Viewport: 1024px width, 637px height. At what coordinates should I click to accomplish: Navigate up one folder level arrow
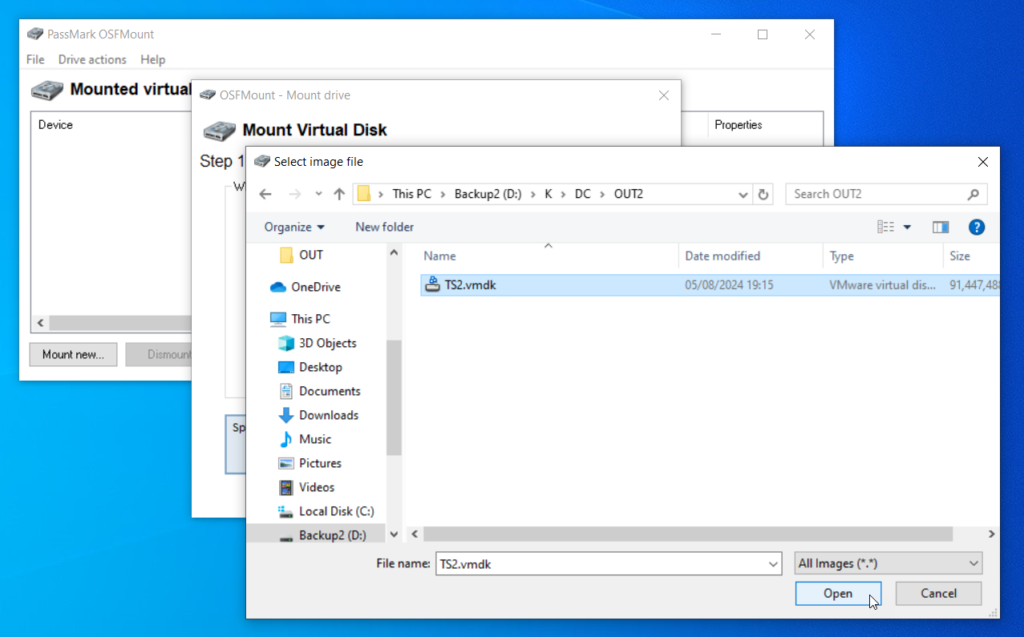pos(339,194)
